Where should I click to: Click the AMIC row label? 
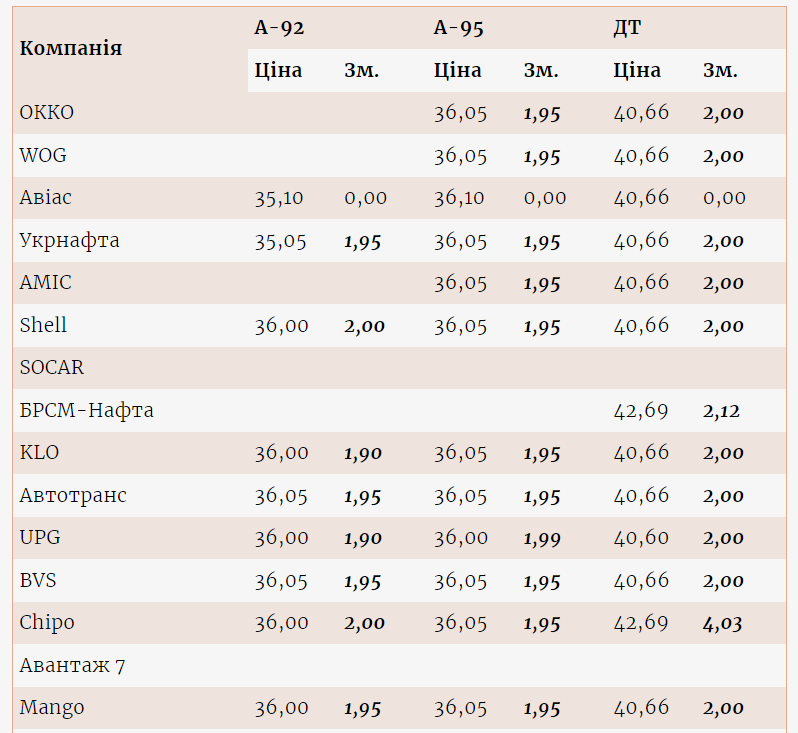coord(46,283)
